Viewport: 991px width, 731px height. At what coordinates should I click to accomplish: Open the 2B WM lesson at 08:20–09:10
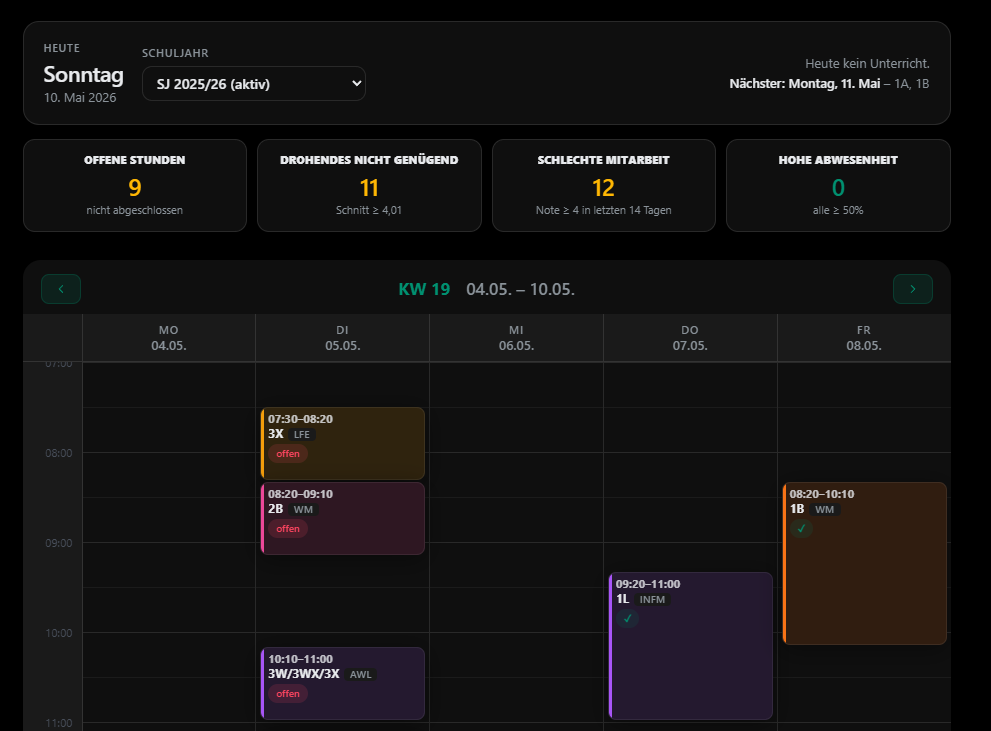[343, 519]
